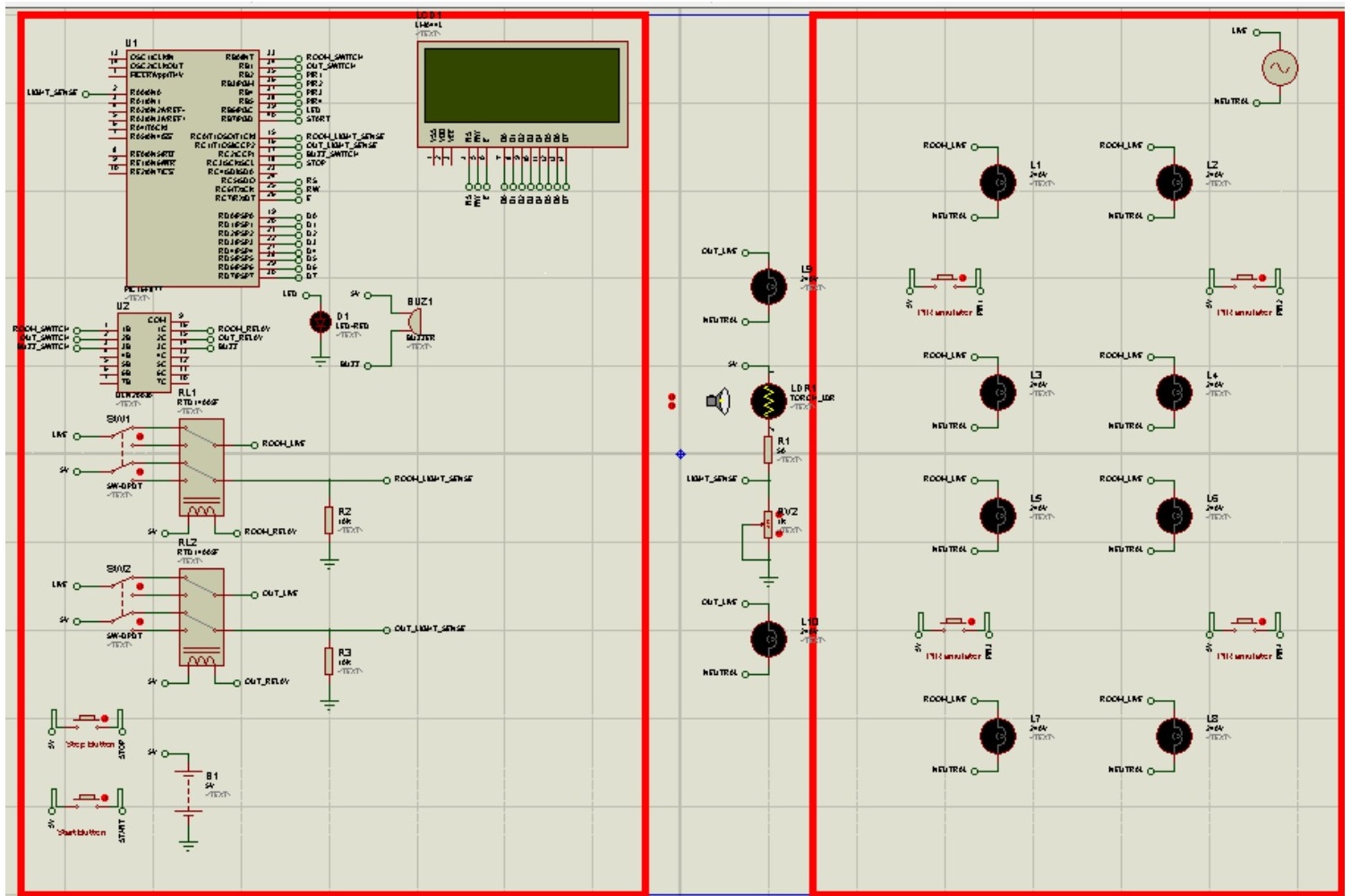This screenshot has width=1351, height=896.
Task: Select room lamp L2
Action: [1175, 182]
